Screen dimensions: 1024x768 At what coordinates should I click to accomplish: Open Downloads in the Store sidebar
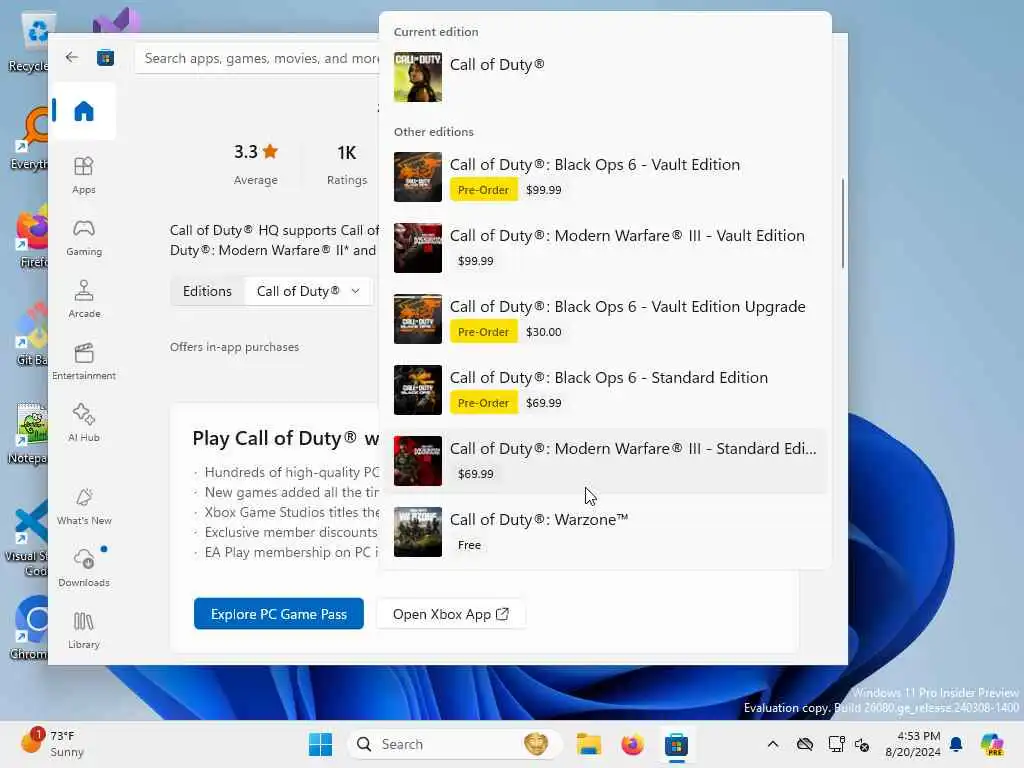84,568
